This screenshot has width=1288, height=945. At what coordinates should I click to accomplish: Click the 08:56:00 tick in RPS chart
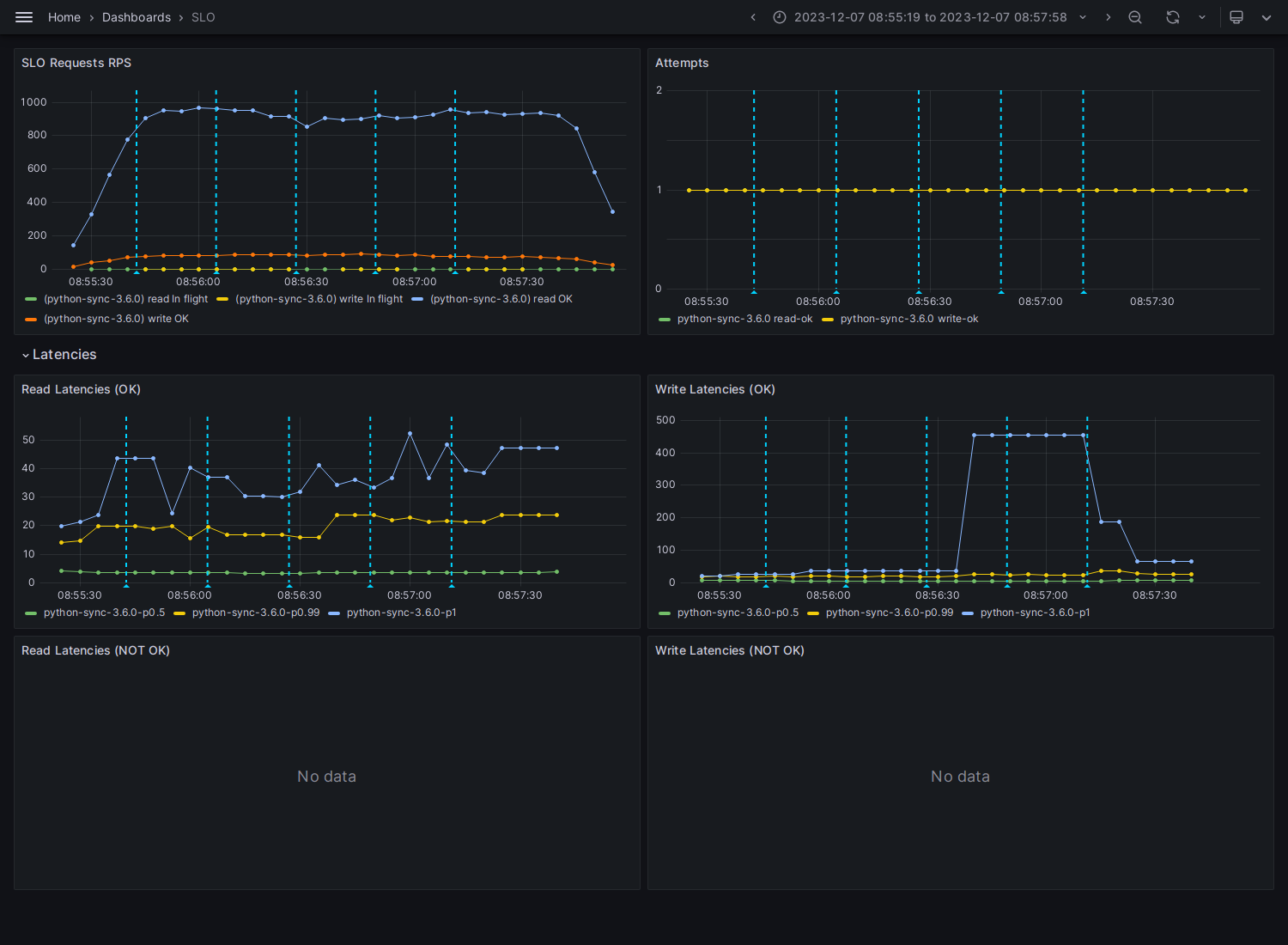pyautogui.click(x=198, y=282)
